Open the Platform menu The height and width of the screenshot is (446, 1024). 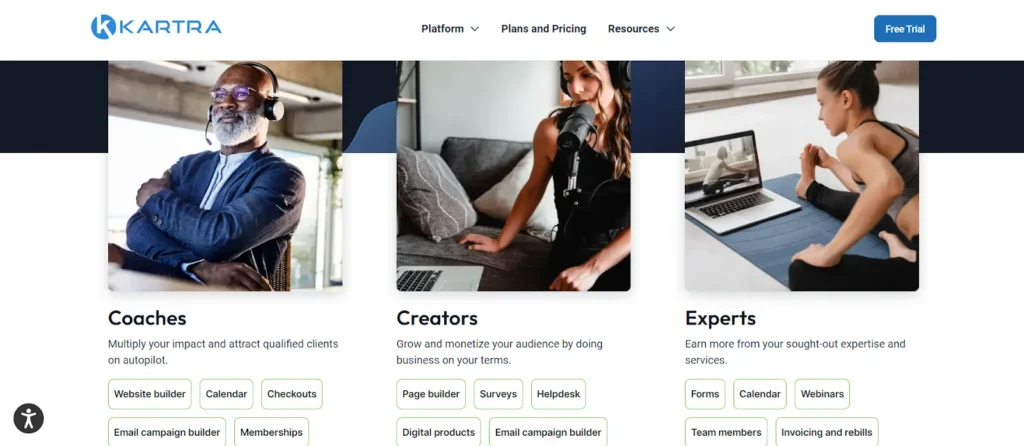(442, 29)
